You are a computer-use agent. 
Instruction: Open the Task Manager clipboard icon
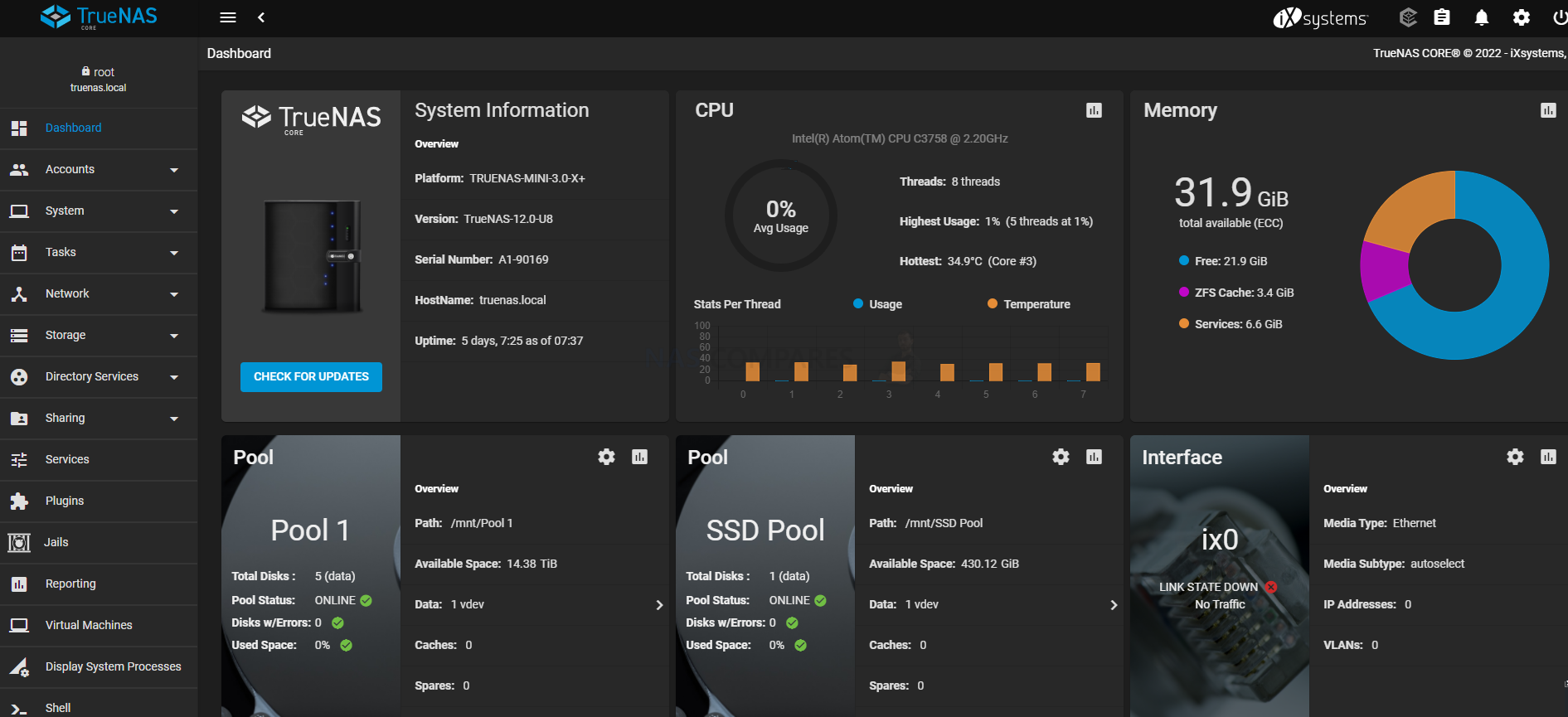[1442, 17]
